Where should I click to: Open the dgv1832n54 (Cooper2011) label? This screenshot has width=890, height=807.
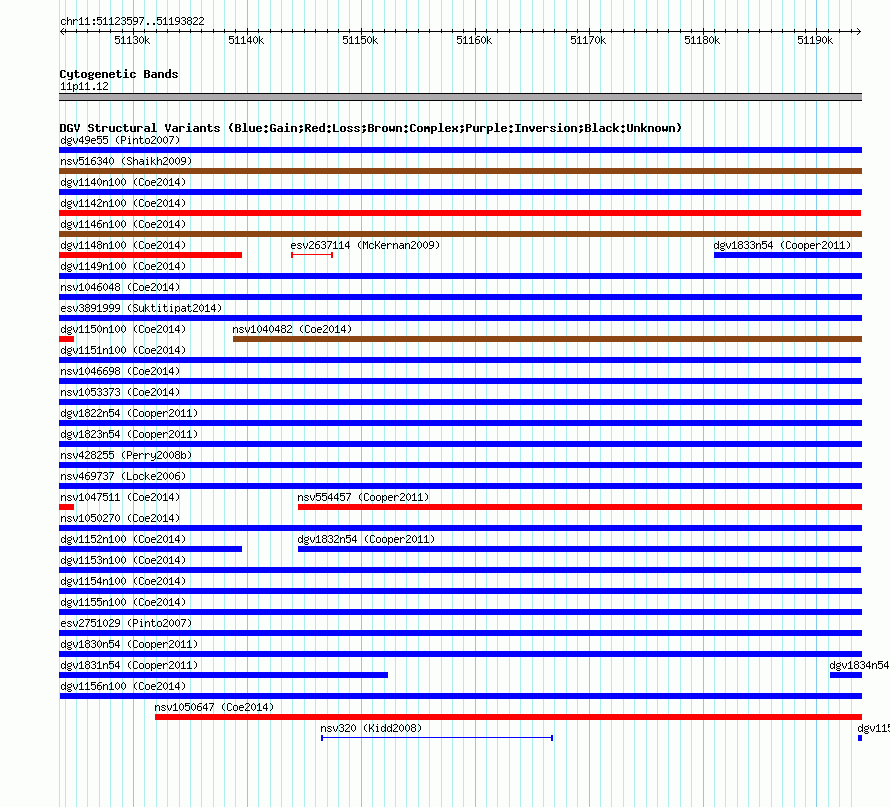click(x=366, y=539)
